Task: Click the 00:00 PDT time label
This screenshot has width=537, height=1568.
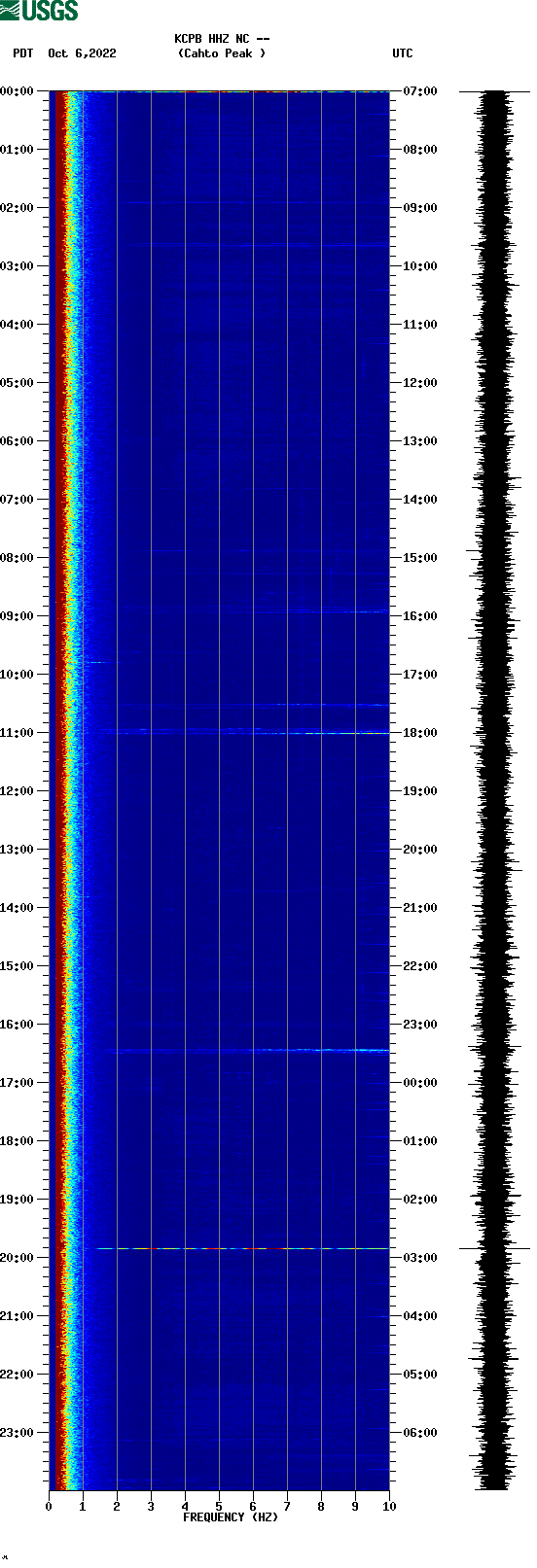Action: point(17,91)
